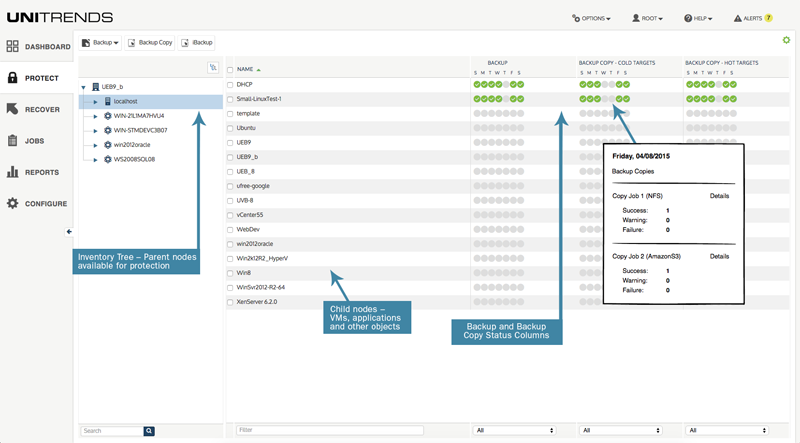
Task: Select the localhost server icon
Action: click(x=108, y=102)
